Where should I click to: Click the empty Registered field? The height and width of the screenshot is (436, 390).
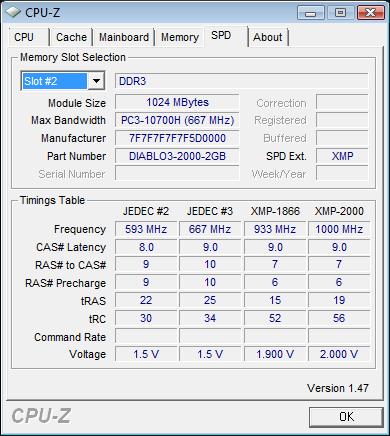342,120
